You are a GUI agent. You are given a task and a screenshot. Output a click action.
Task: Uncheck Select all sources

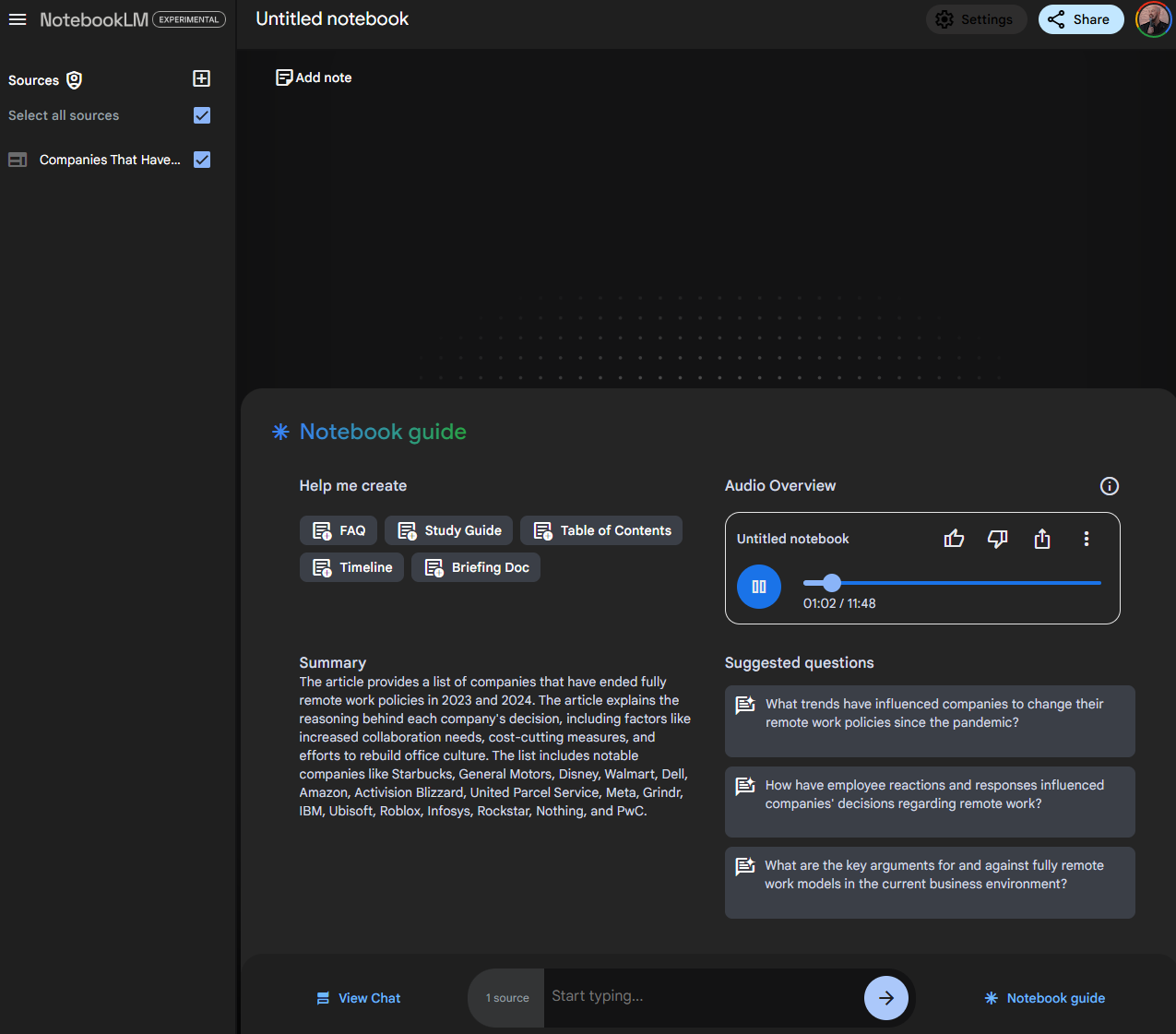click(202, 115)
